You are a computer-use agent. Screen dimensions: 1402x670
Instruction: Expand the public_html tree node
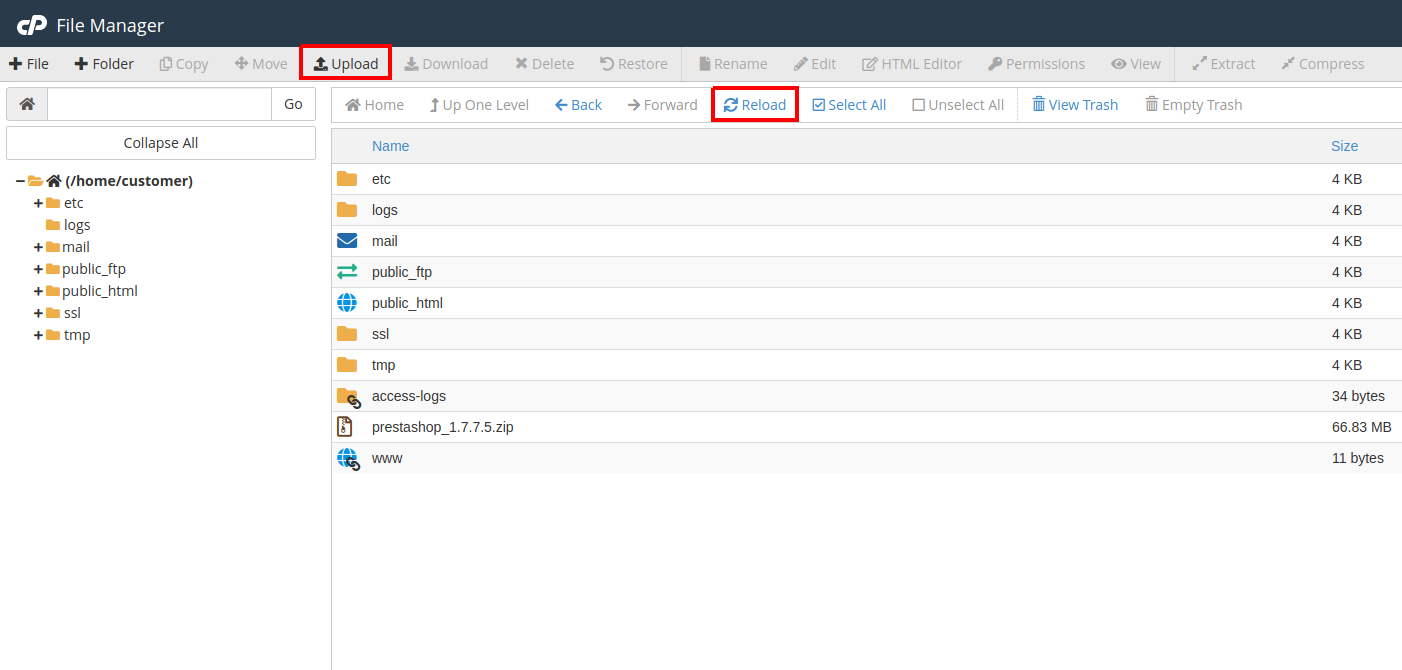click(38, 291)
